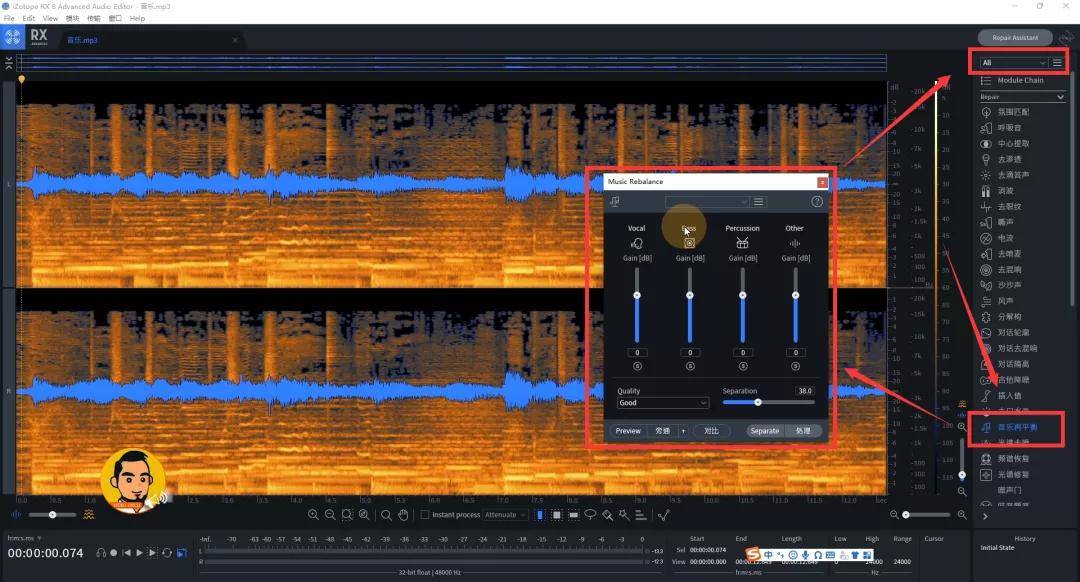Viewport: 1080px width, 582px height.
Task: Select the lasso selection tool
Action: [590, 515]
